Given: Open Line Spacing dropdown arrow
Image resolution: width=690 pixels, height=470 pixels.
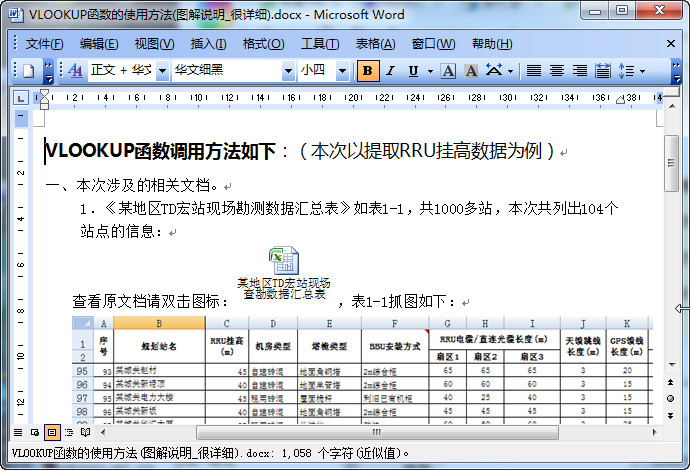Looking at the screenshot, I should click(x=642, y=71).
